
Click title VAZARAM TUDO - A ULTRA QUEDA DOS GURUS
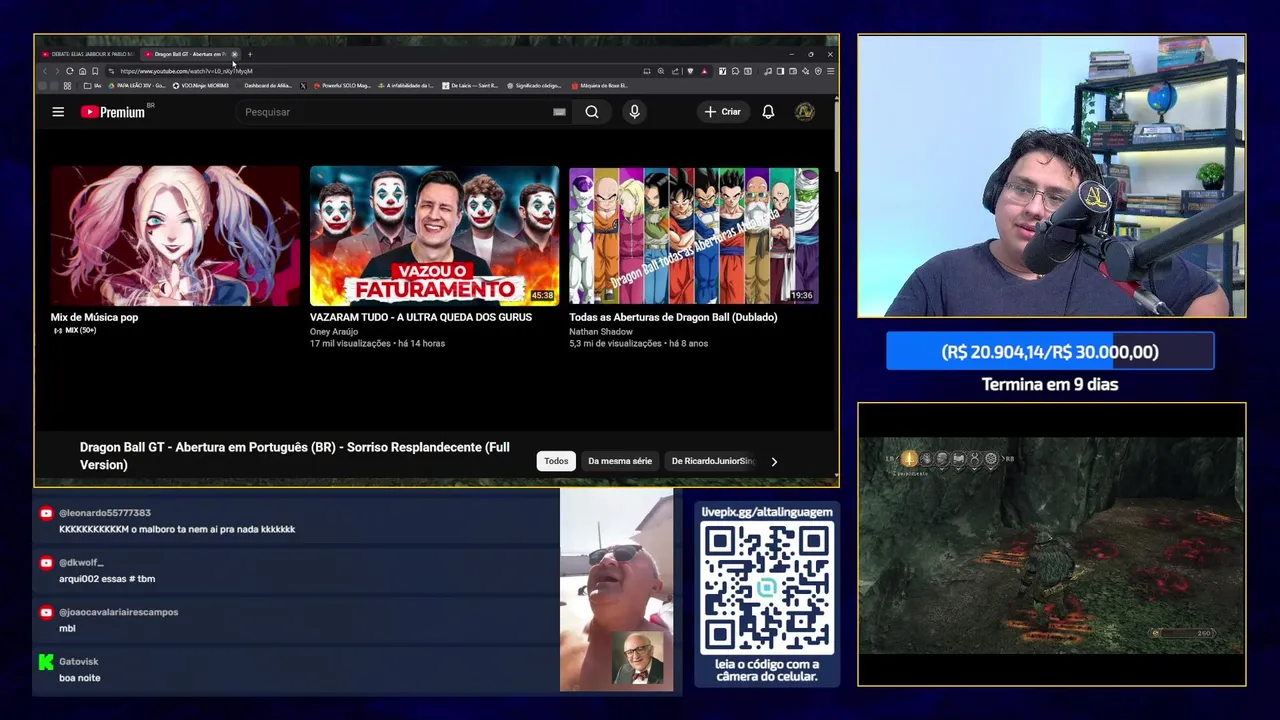click(421, 317)
